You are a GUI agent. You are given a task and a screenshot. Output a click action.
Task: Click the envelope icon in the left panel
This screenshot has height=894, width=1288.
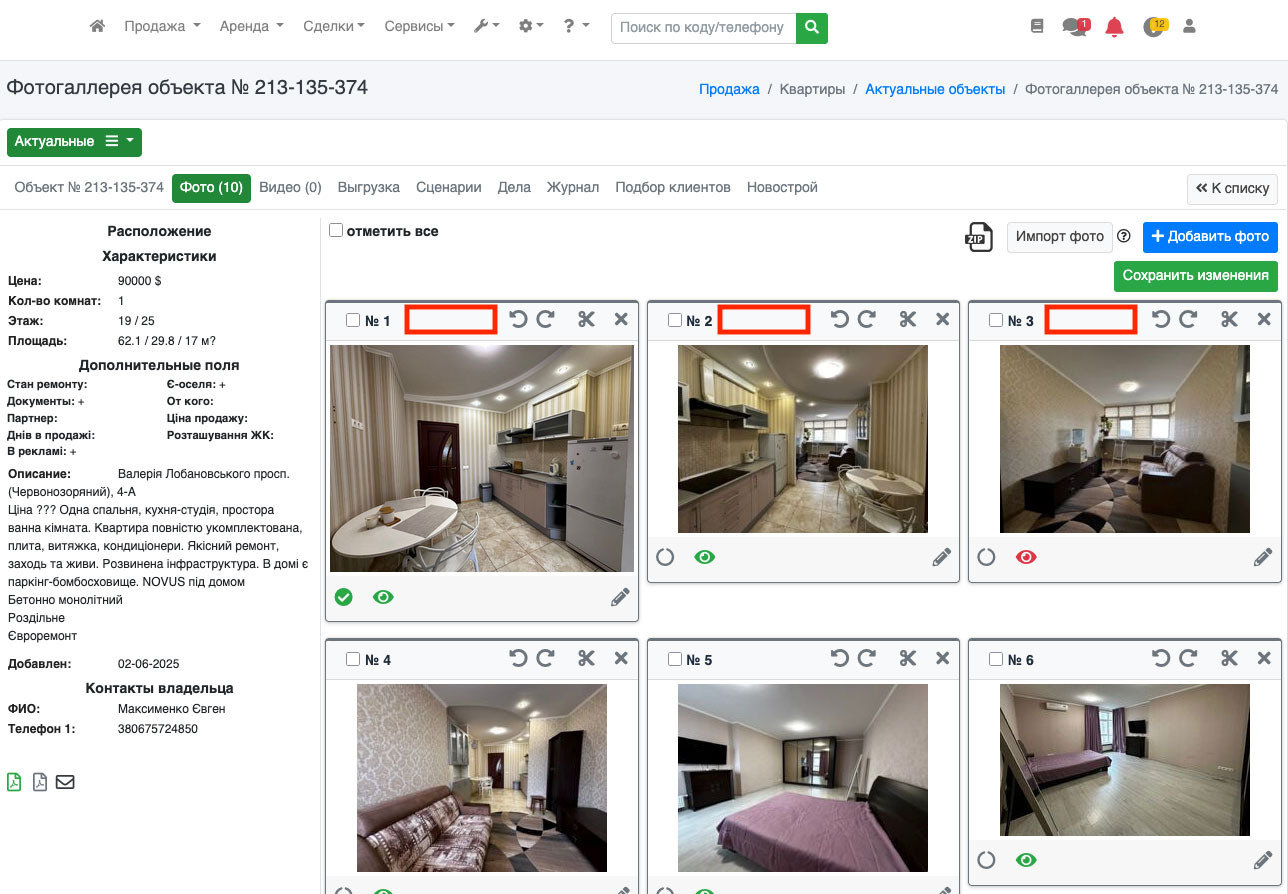click(x=65, y=782)
